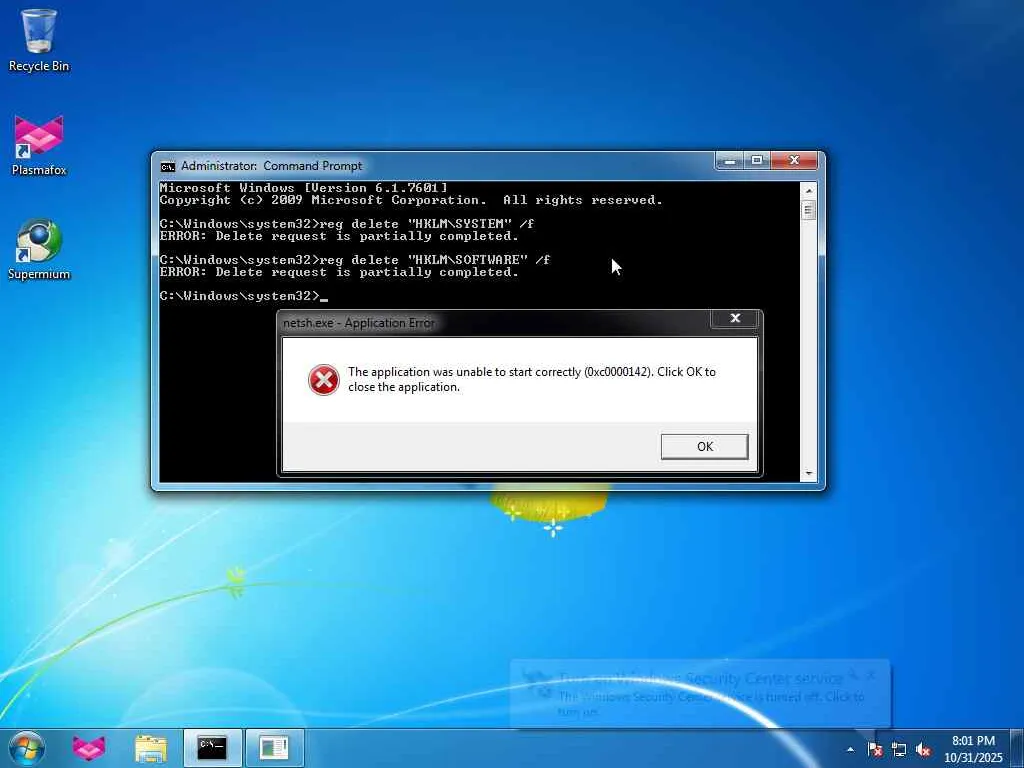The image size is (1024, 768).
Task: Click the red error icon in the dialog
Action: pos(323,379)
